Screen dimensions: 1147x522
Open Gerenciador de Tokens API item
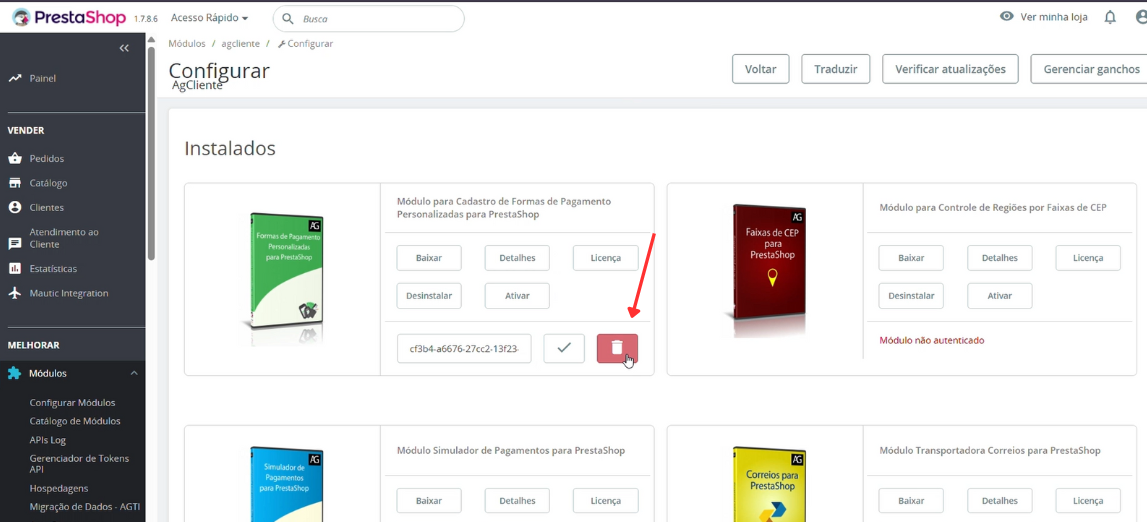[x=80, y=464]
